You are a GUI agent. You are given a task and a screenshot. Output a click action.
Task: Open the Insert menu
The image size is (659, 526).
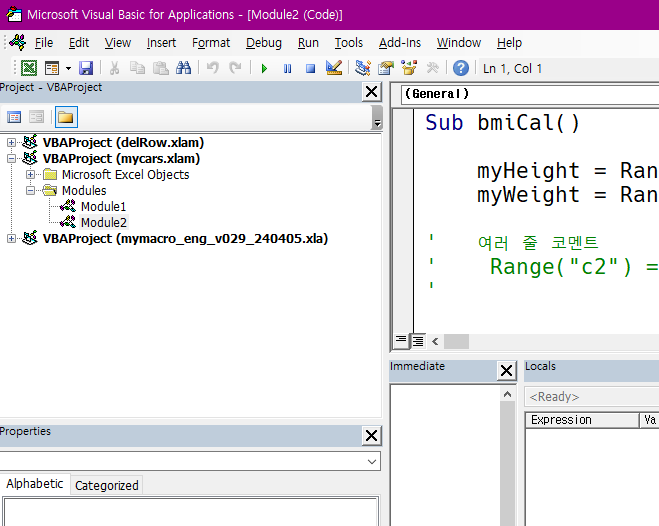point(161,43)
